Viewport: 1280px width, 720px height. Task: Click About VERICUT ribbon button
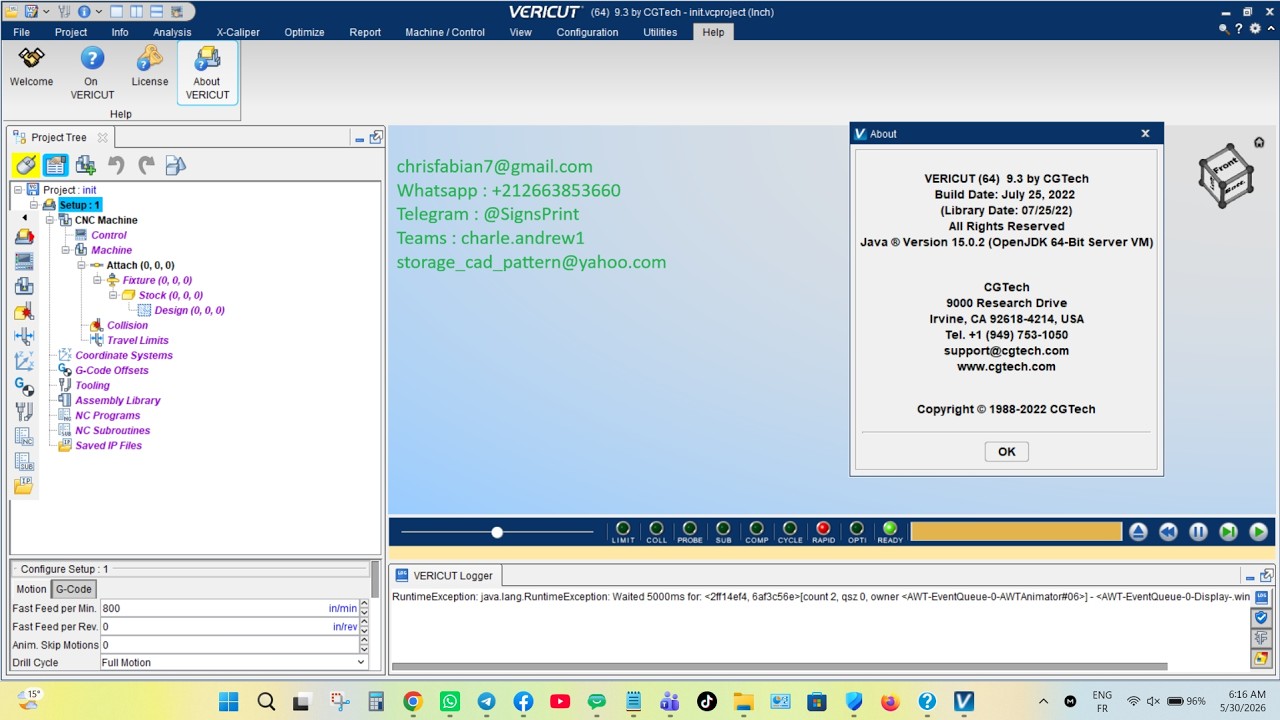tap(207, 74)
